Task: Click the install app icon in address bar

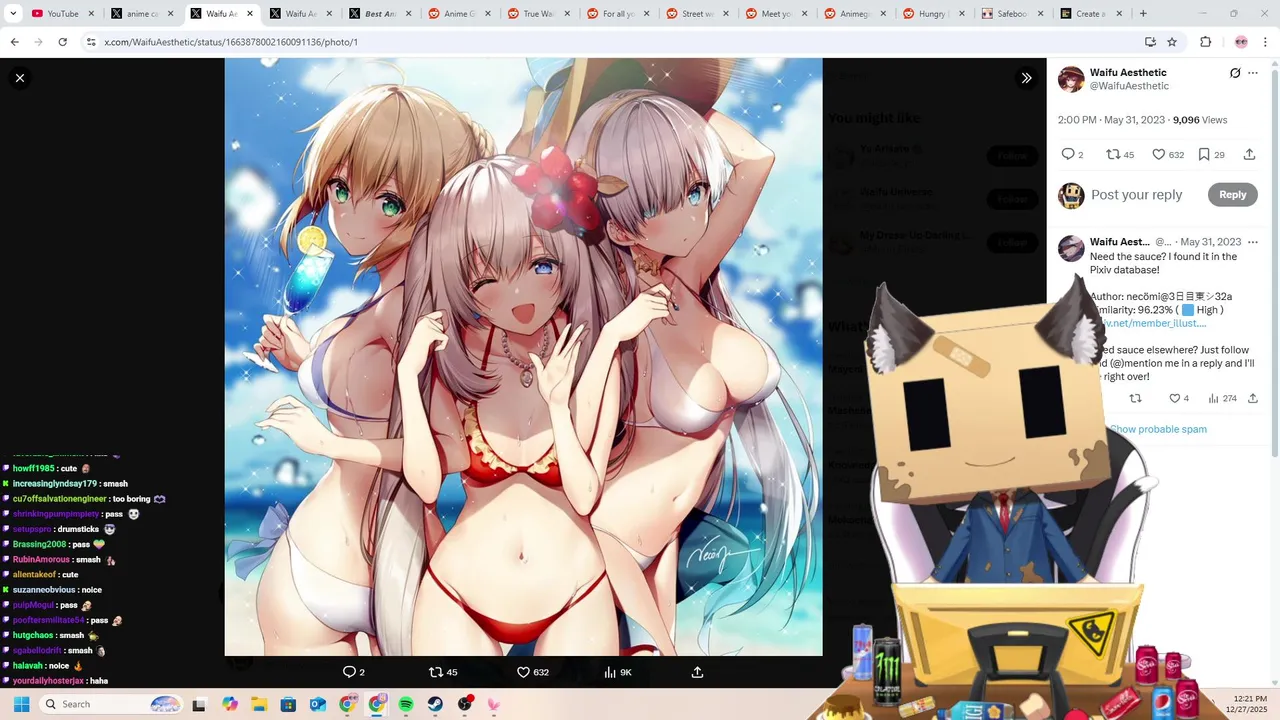Action: point(1150,42)
